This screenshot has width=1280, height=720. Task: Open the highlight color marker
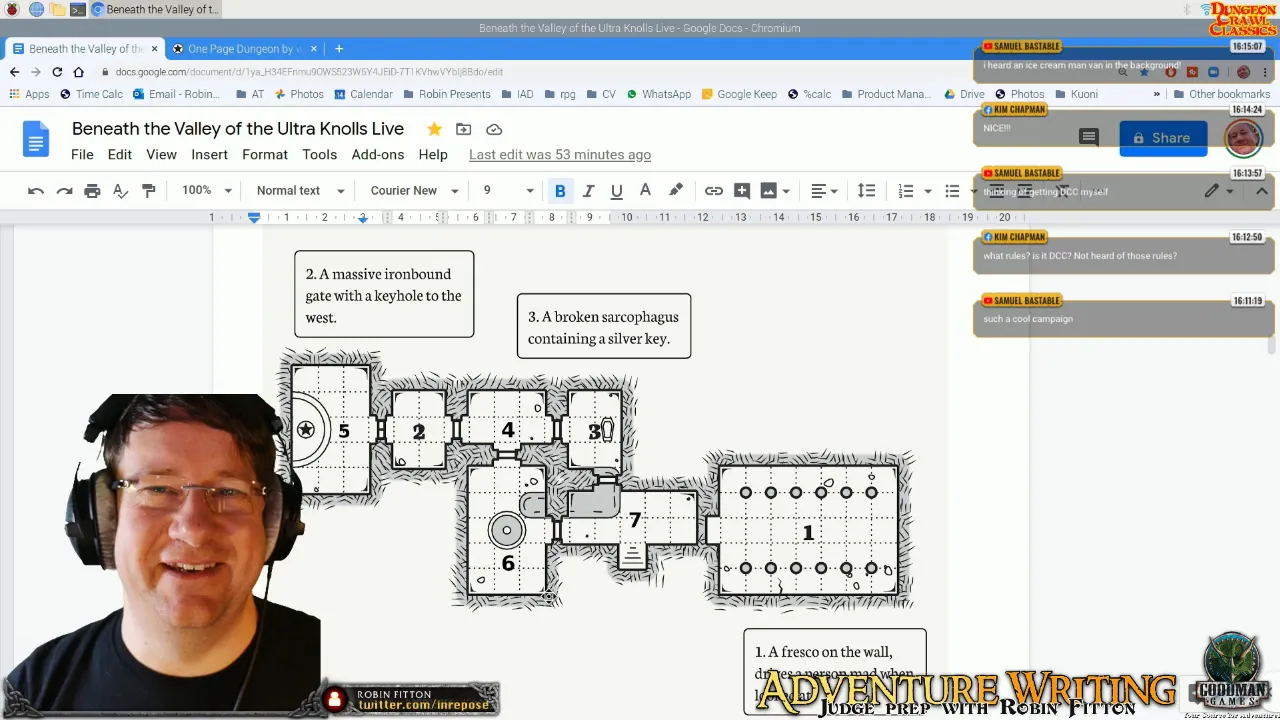(x=676, y=190)
